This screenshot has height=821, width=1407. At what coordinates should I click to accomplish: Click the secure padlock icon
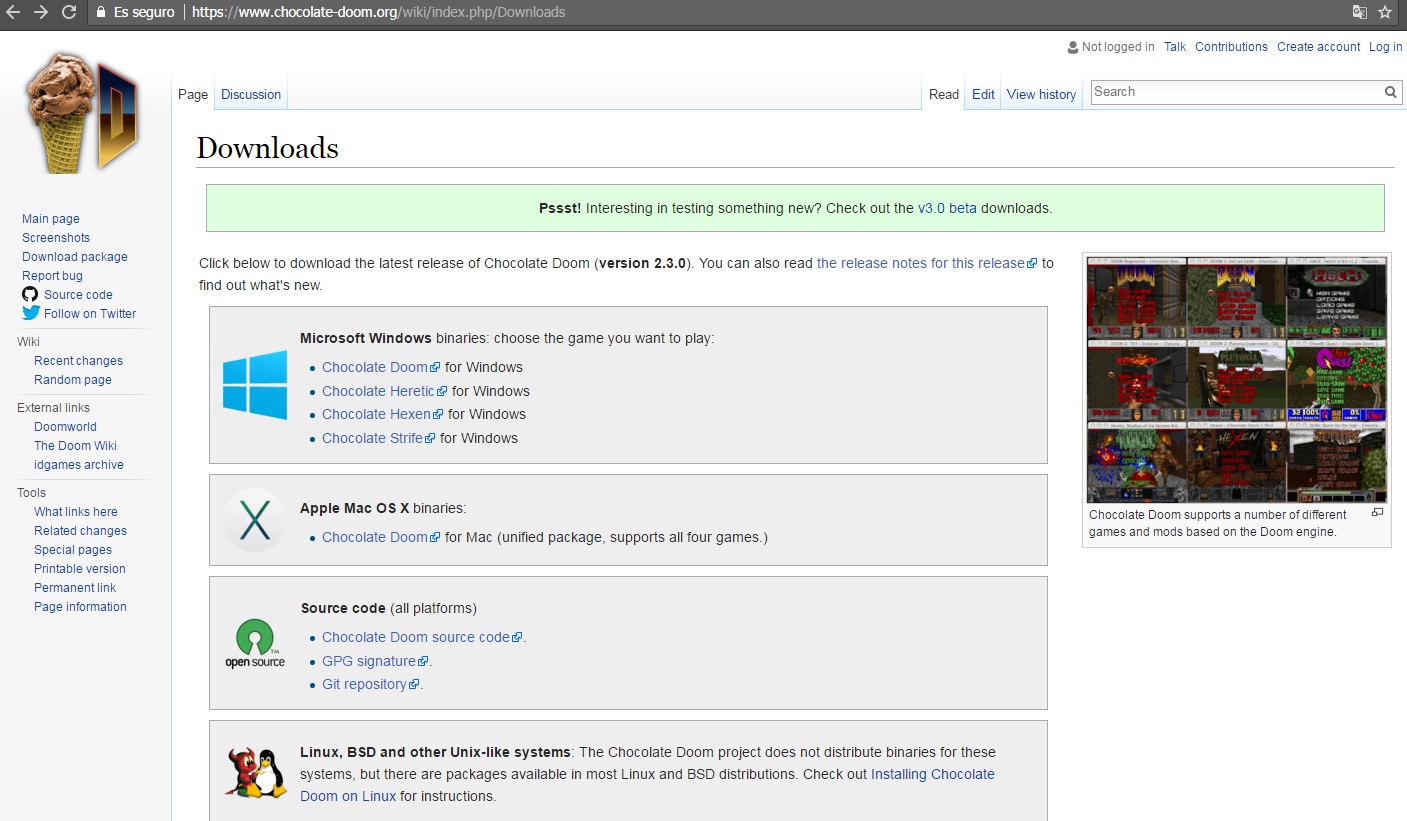click(x=101, y=12)
